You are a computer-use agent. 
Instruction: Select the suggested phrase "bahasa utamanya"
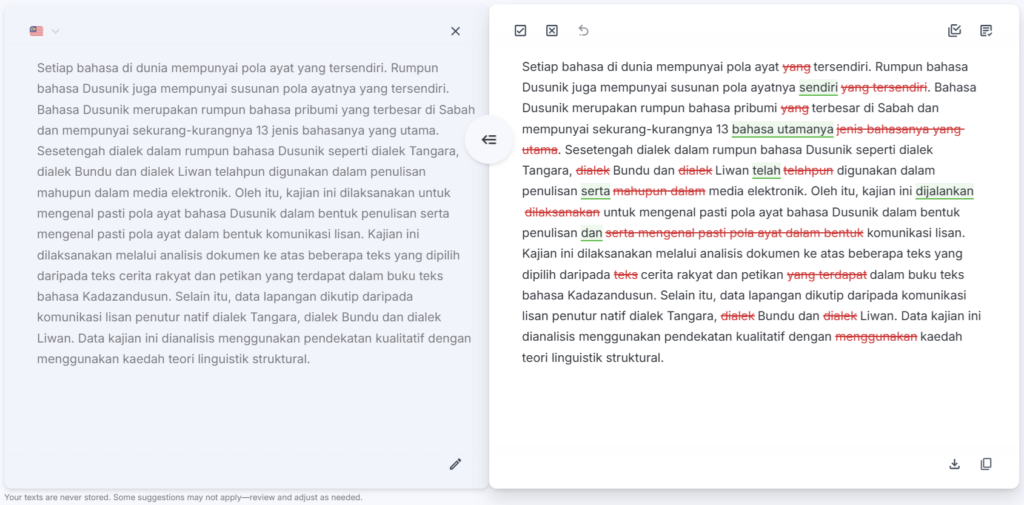[x=782, y=130]
